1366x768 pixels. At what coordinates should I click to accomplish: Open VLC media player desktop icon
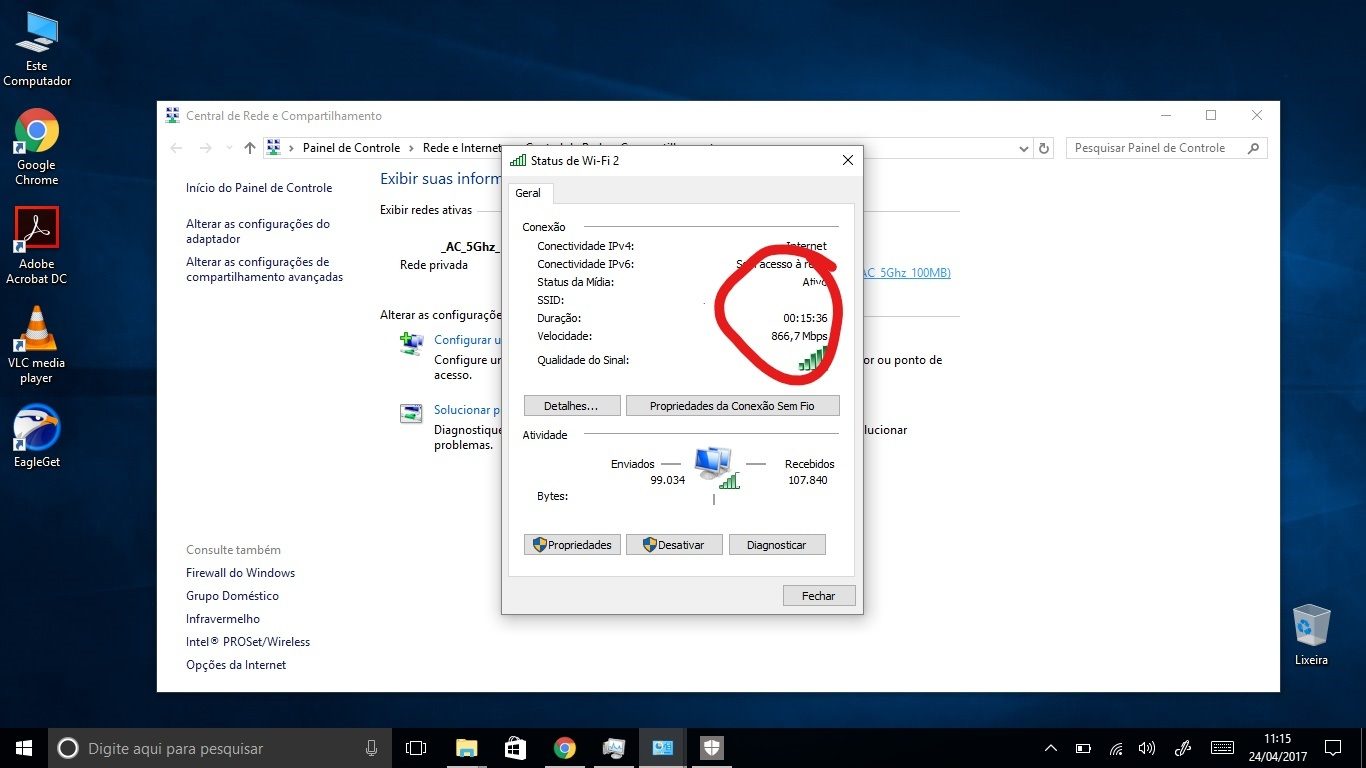pyautogui.click(x=36, y=345)
